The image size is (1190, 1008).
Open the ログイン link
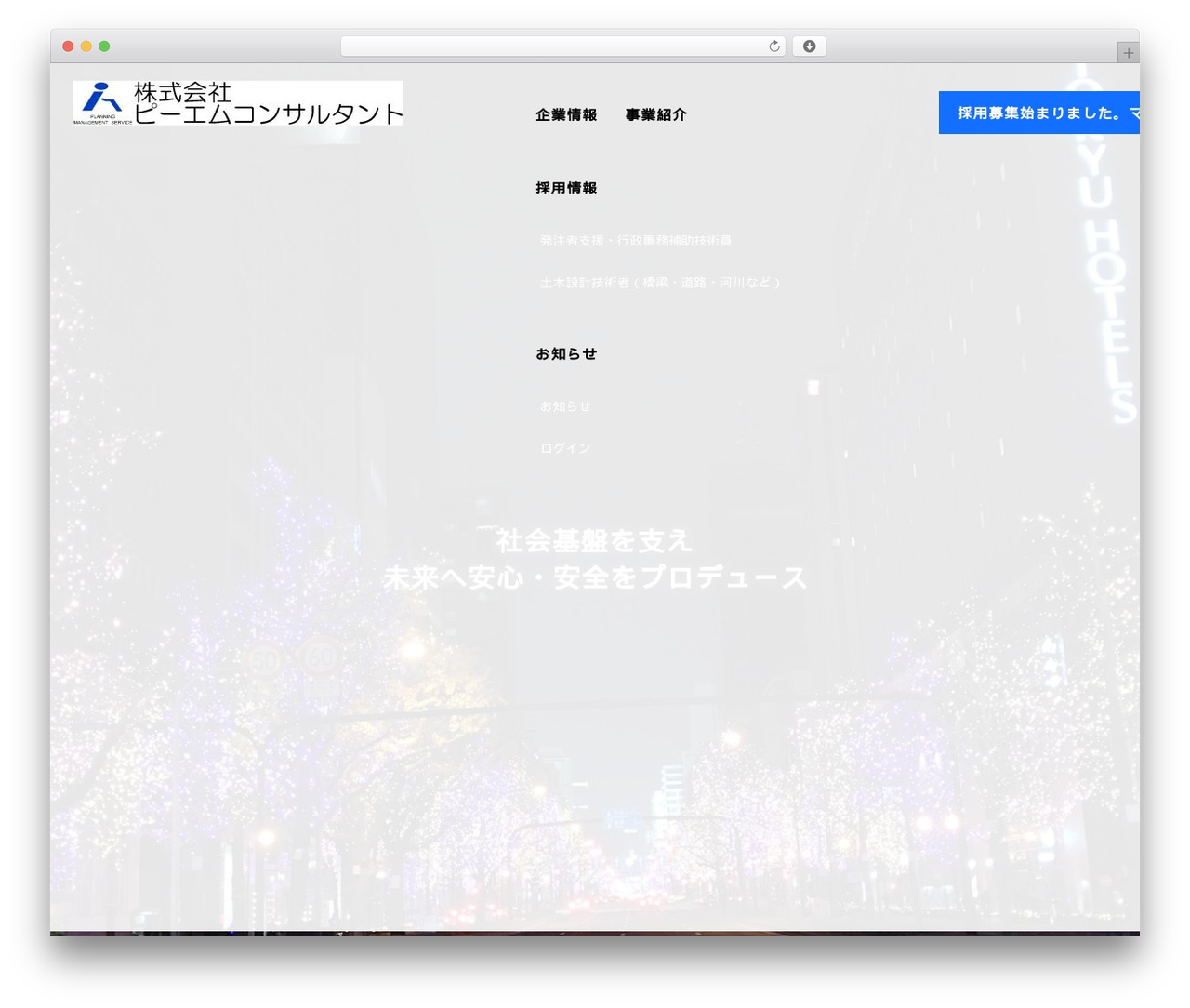[565, 448]
